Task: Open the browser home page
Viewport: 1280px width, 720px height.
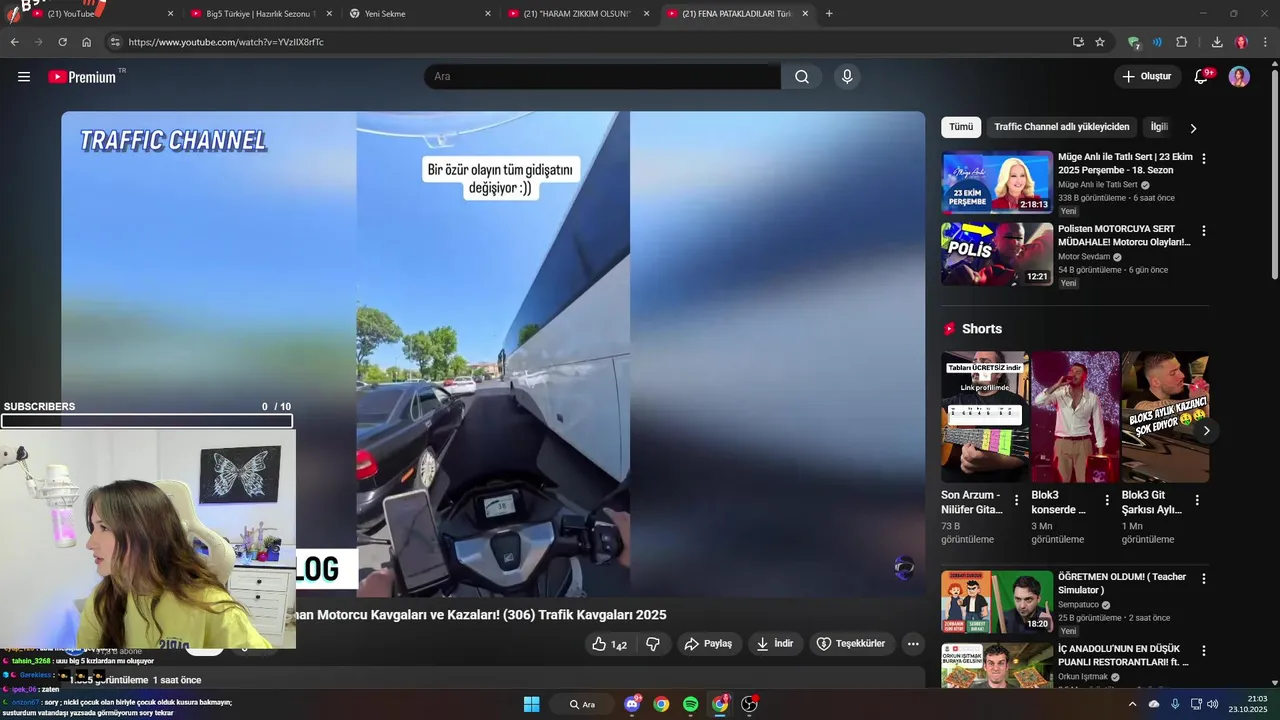Action: point(87,42)
